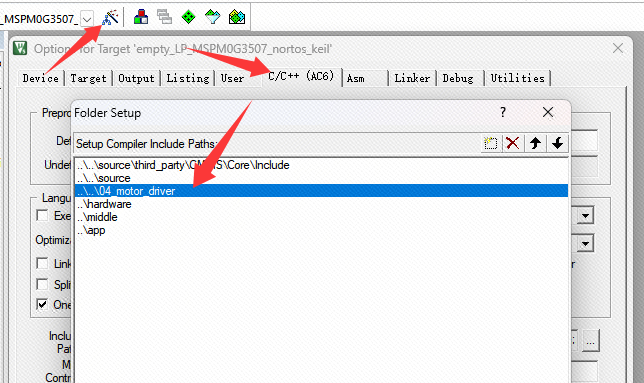Click the Folder Setup help question mark

pyautogui.click(x=503, y=112)
